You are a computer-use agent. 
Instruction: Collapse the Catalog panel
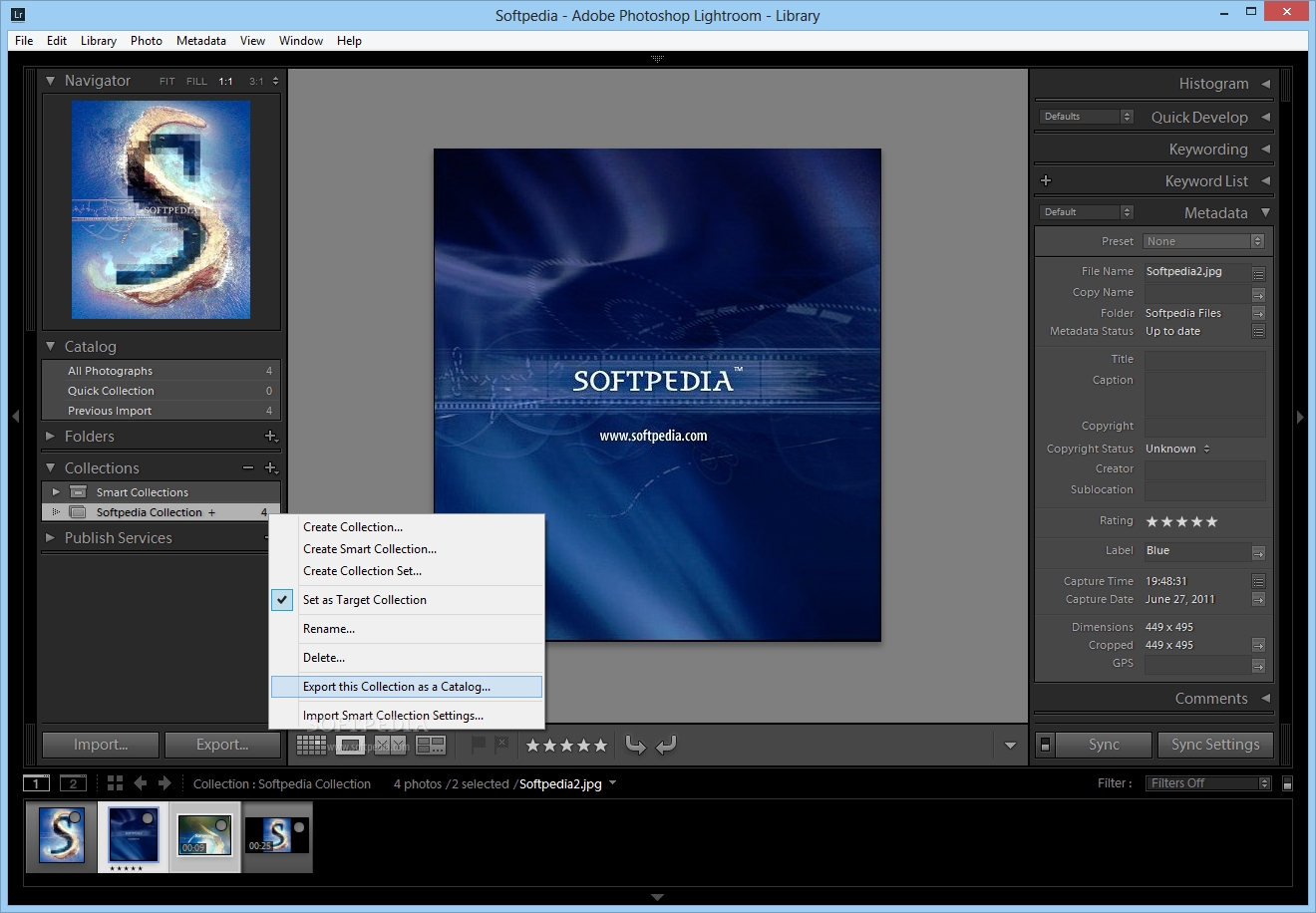[50, 346]
